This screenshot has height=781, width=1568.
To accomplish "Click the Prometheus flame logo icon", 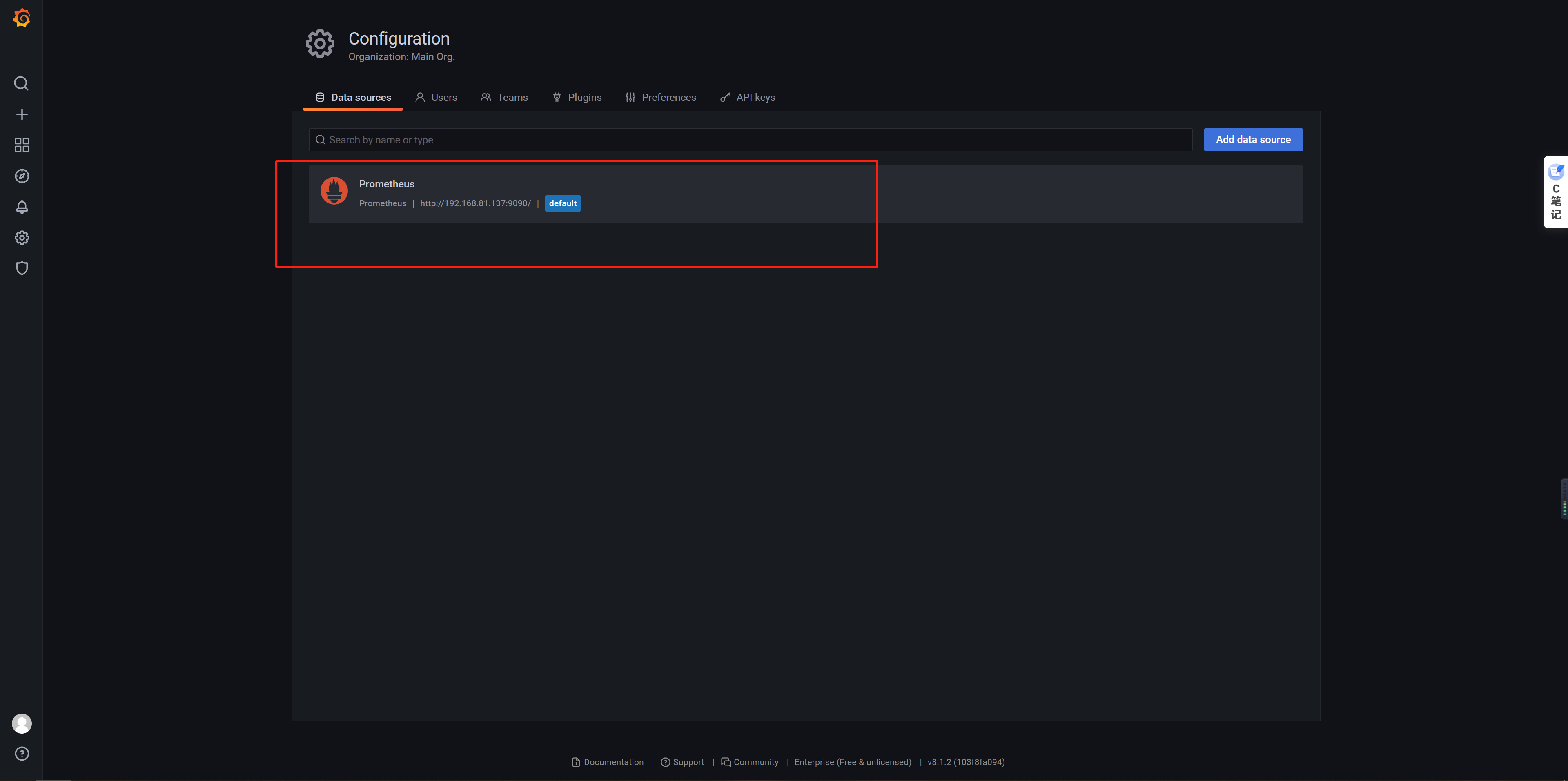I will [334, 191].
